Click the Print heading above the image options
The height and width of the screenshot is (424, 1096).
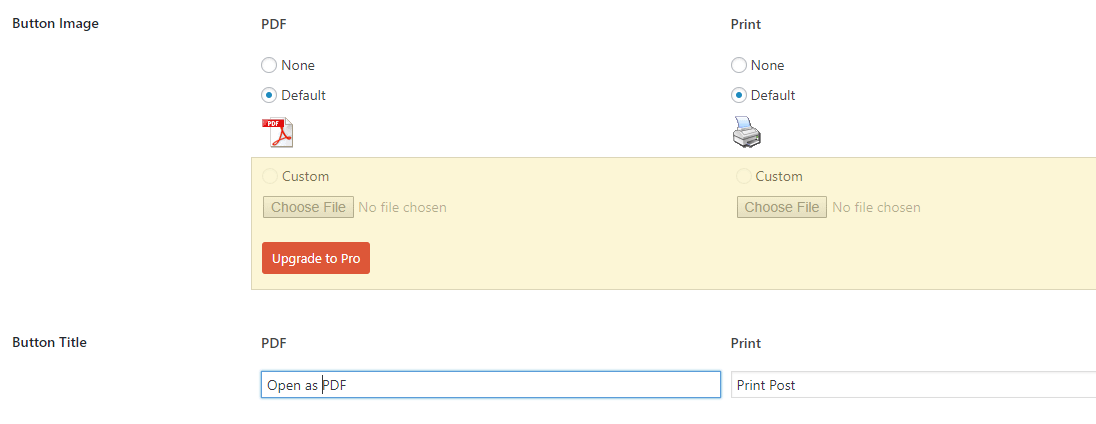pyautogui.click(x=746, y=24)
